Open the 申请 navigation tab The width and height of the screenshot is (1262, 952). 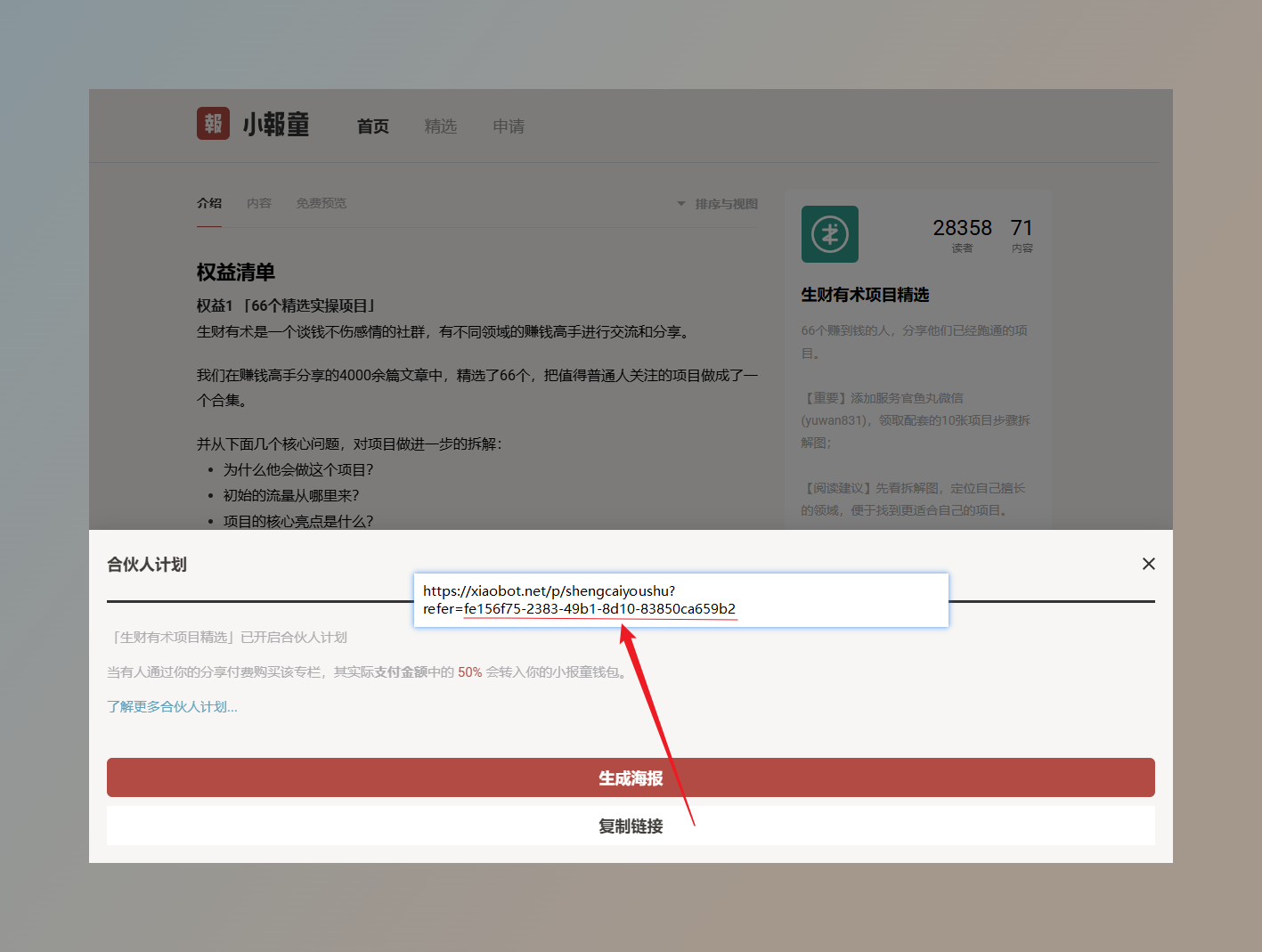pyautogui.click(x=509, y=126)
